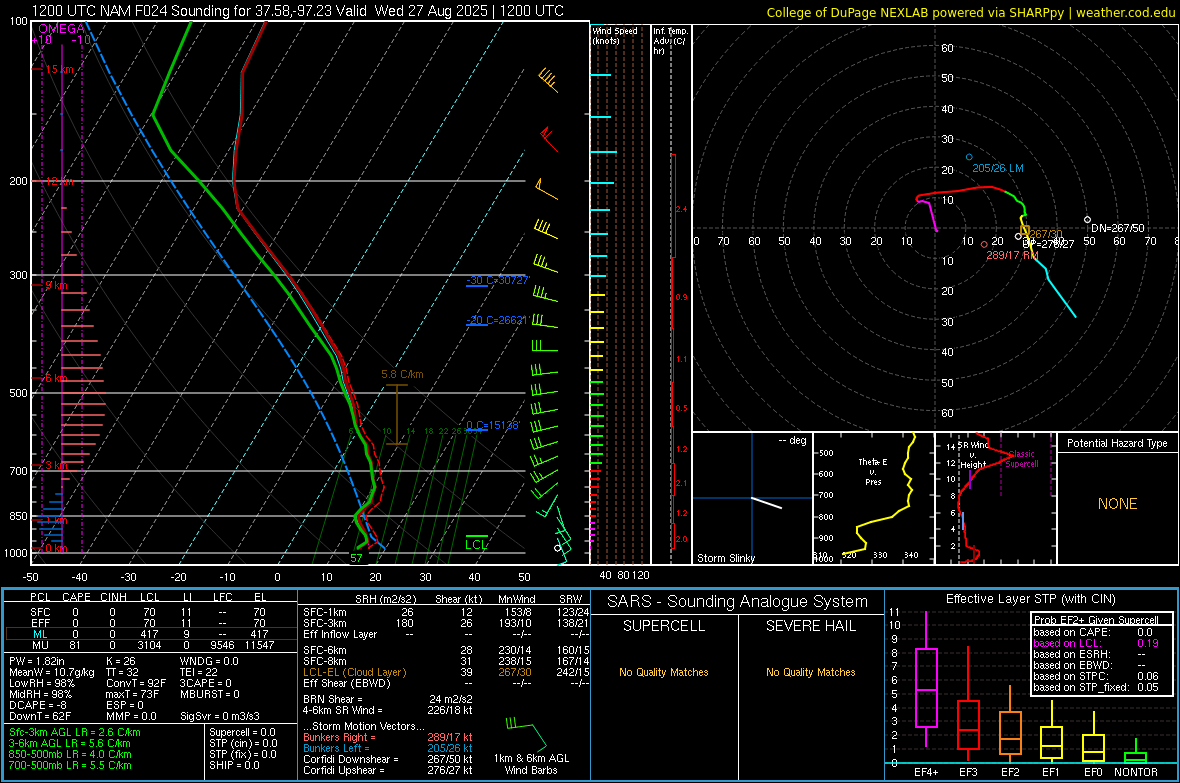Click the white Storm Slinky line marker

tap(767, 503)
